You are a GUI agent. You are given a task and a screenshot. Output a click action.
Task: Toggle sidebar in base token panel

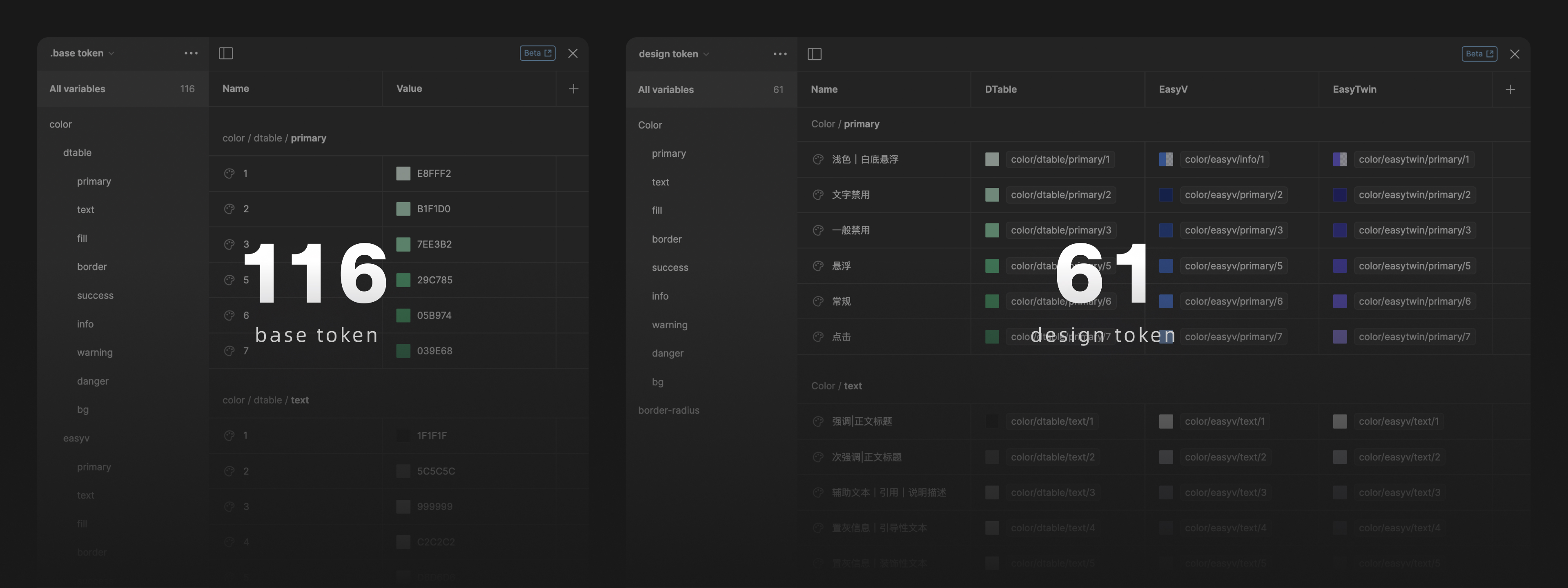coord(226,53)
